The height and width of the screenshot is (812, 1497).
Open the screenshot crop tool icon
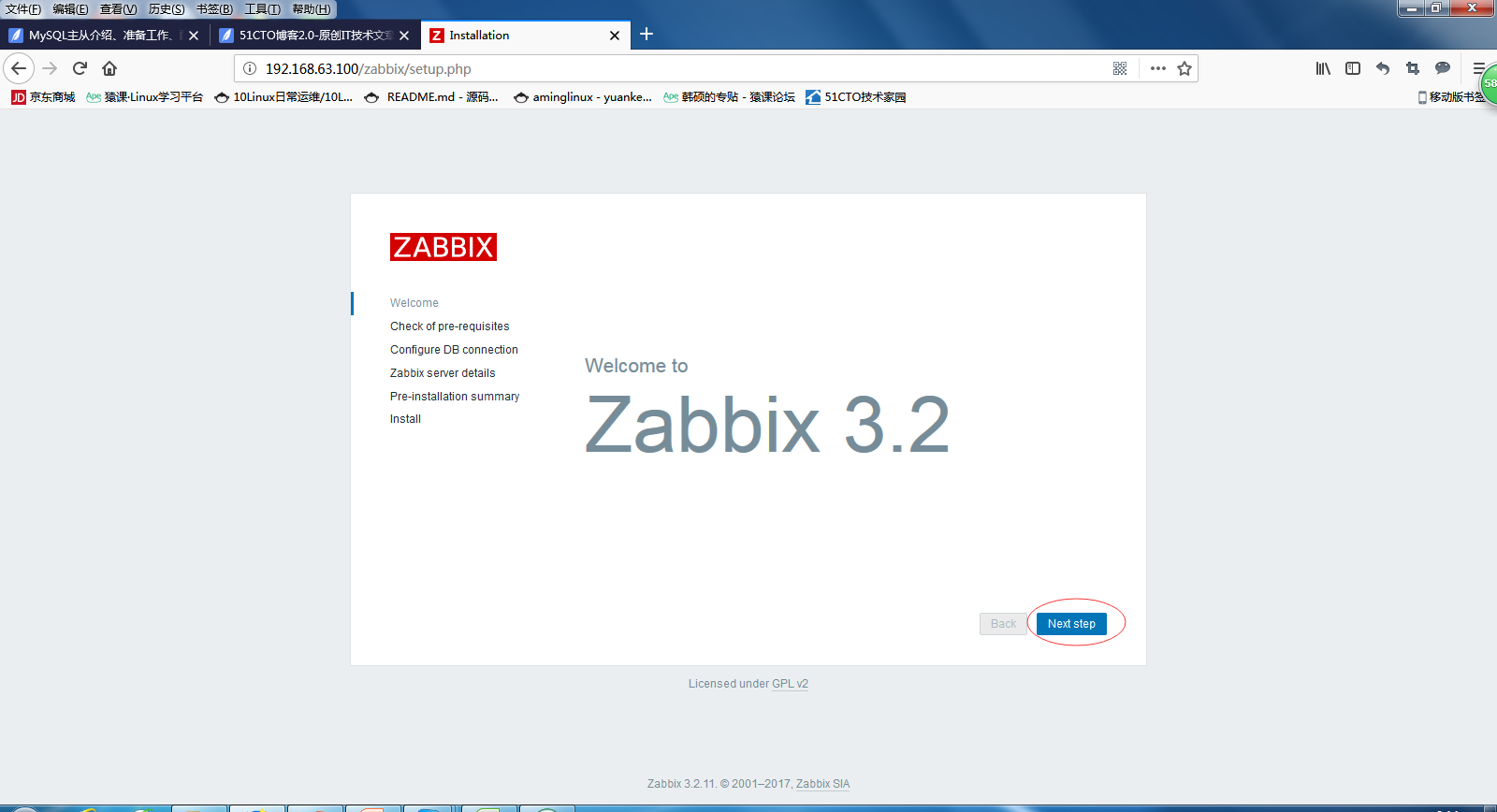pyautogui.click(x=1413, y=68)
